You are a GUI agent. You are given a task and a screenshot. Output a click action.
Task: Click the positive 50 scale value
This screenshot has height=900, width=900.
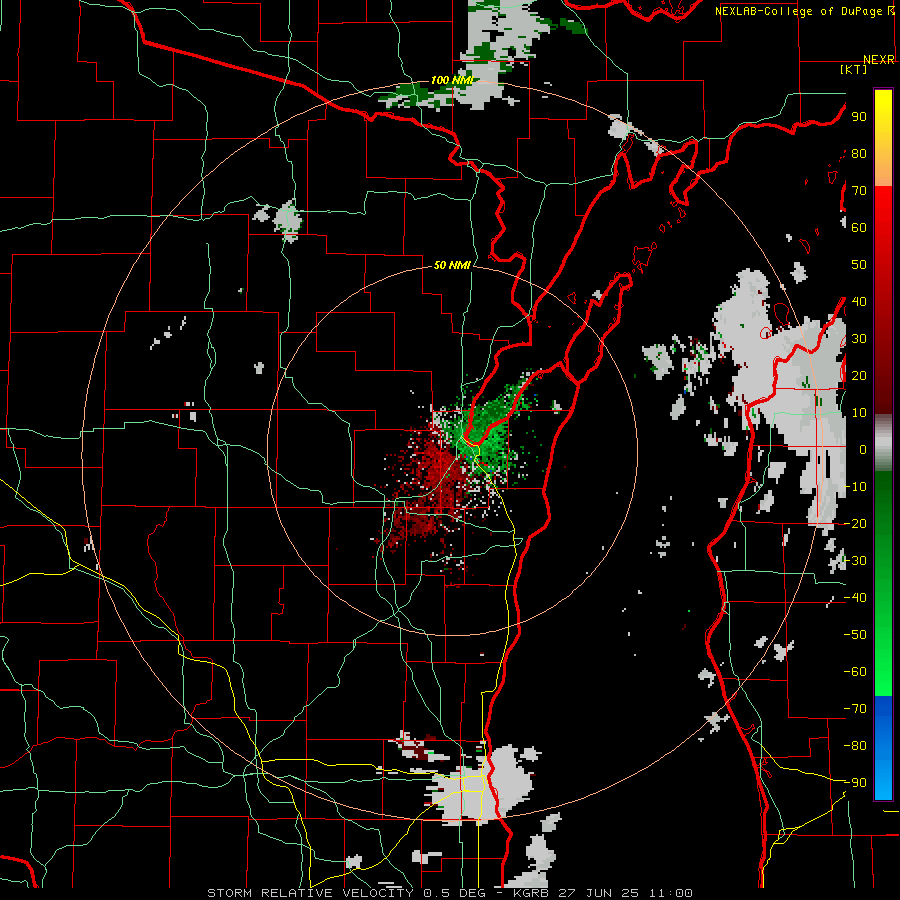coord(859,265)
